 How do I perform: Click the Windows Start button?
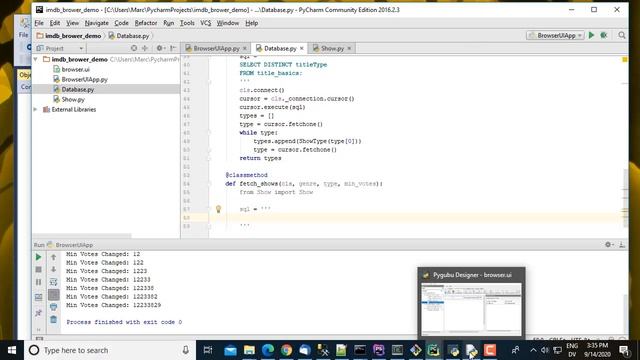pos(12,350)
